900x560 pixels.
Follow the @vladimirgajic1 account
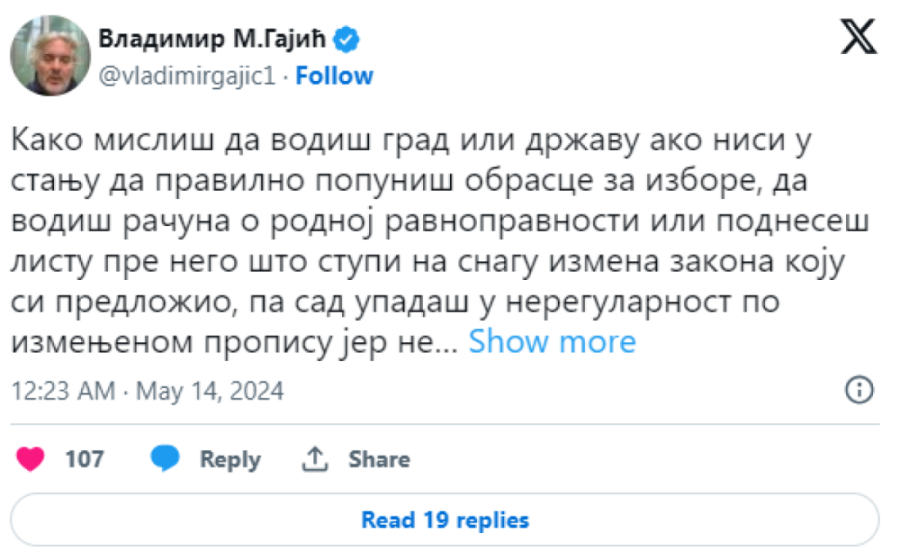tap(334, 76)
